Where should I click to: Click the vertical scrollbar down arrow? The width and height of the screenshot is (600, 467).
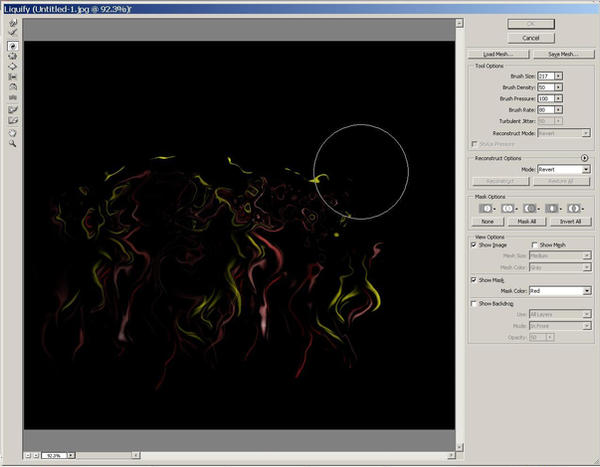[460, 447]
